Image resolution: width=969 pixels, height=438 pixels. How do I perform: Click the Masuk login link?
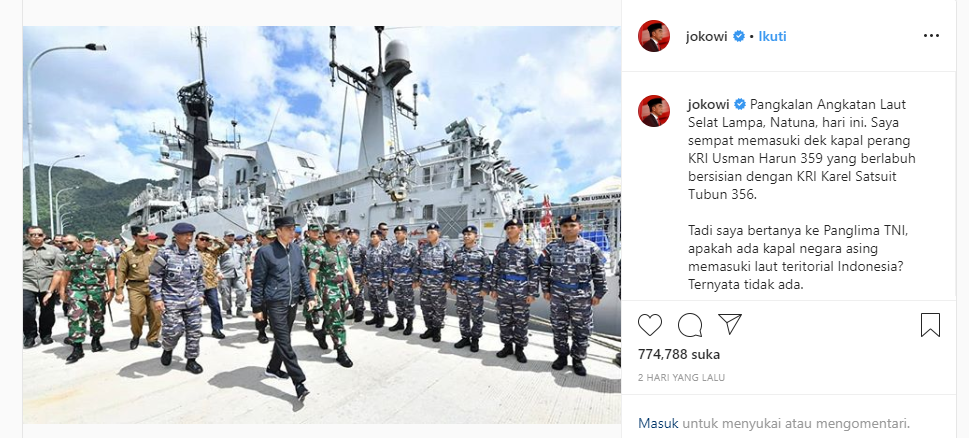pos(658,424)
